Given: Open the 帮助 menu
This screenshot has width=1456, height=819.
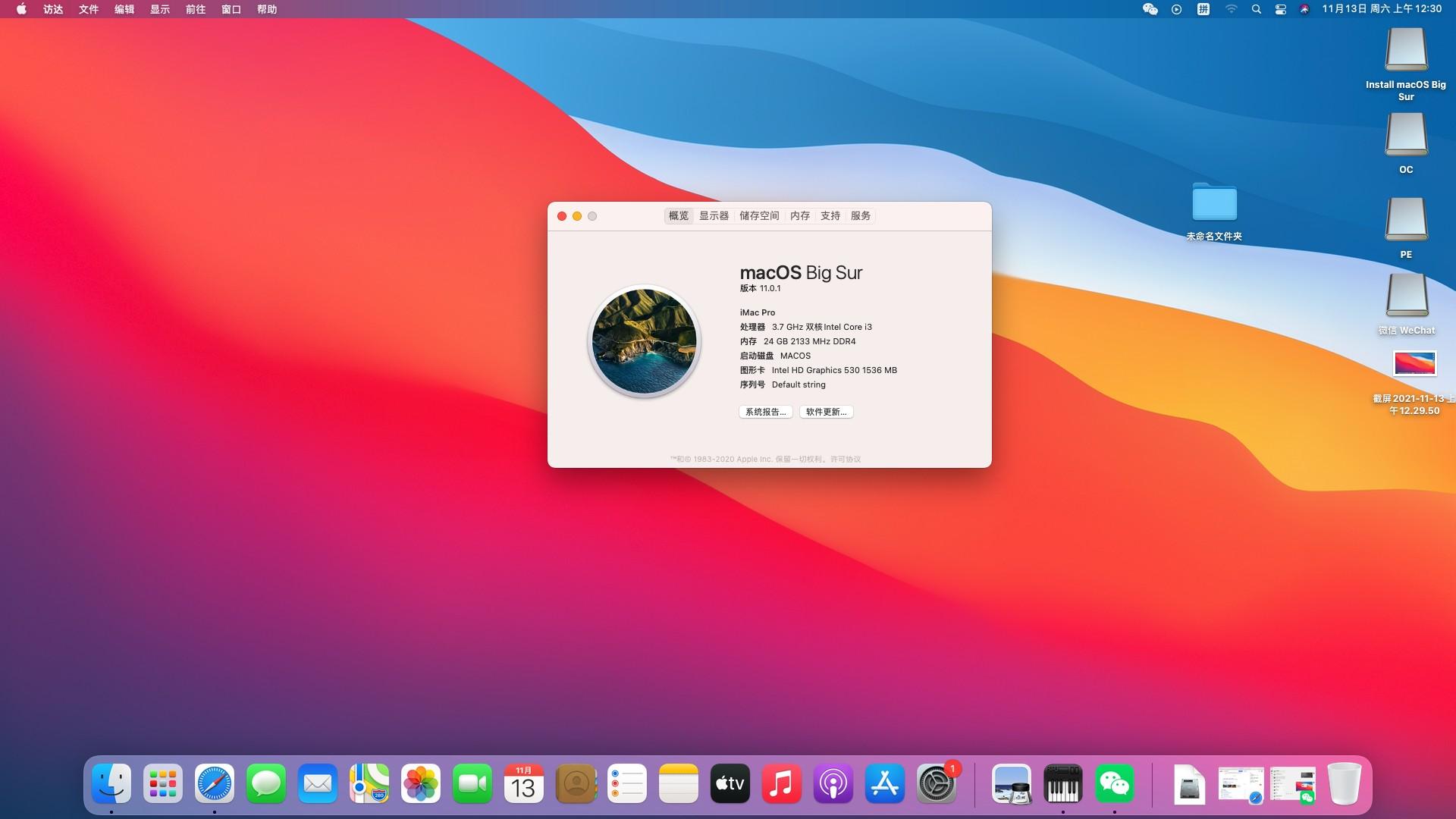Looking at the screenshot, I should click(267, 9).
